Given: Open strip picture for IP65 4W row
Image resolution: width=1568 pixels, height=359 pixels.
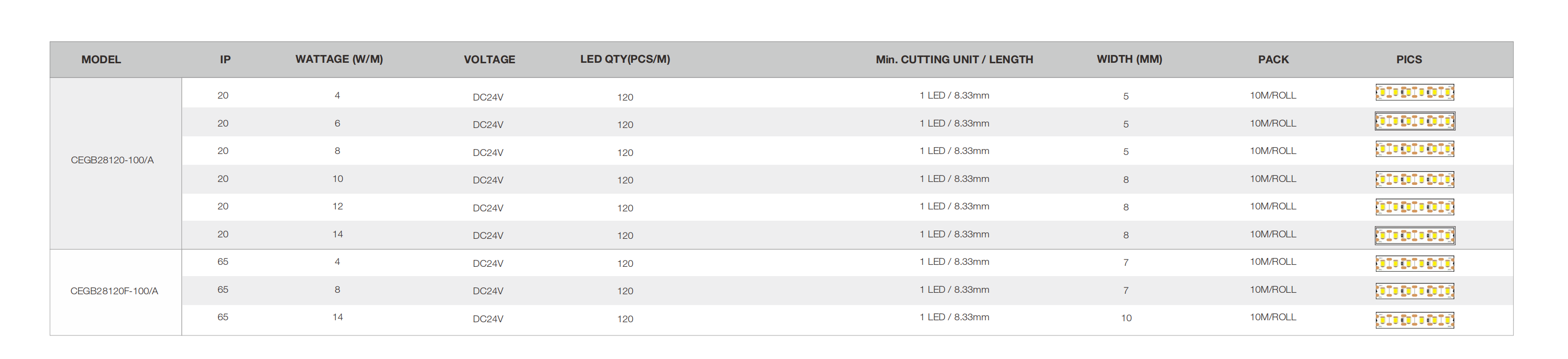Looking at the screenshot, I should tap(1414, 263).
